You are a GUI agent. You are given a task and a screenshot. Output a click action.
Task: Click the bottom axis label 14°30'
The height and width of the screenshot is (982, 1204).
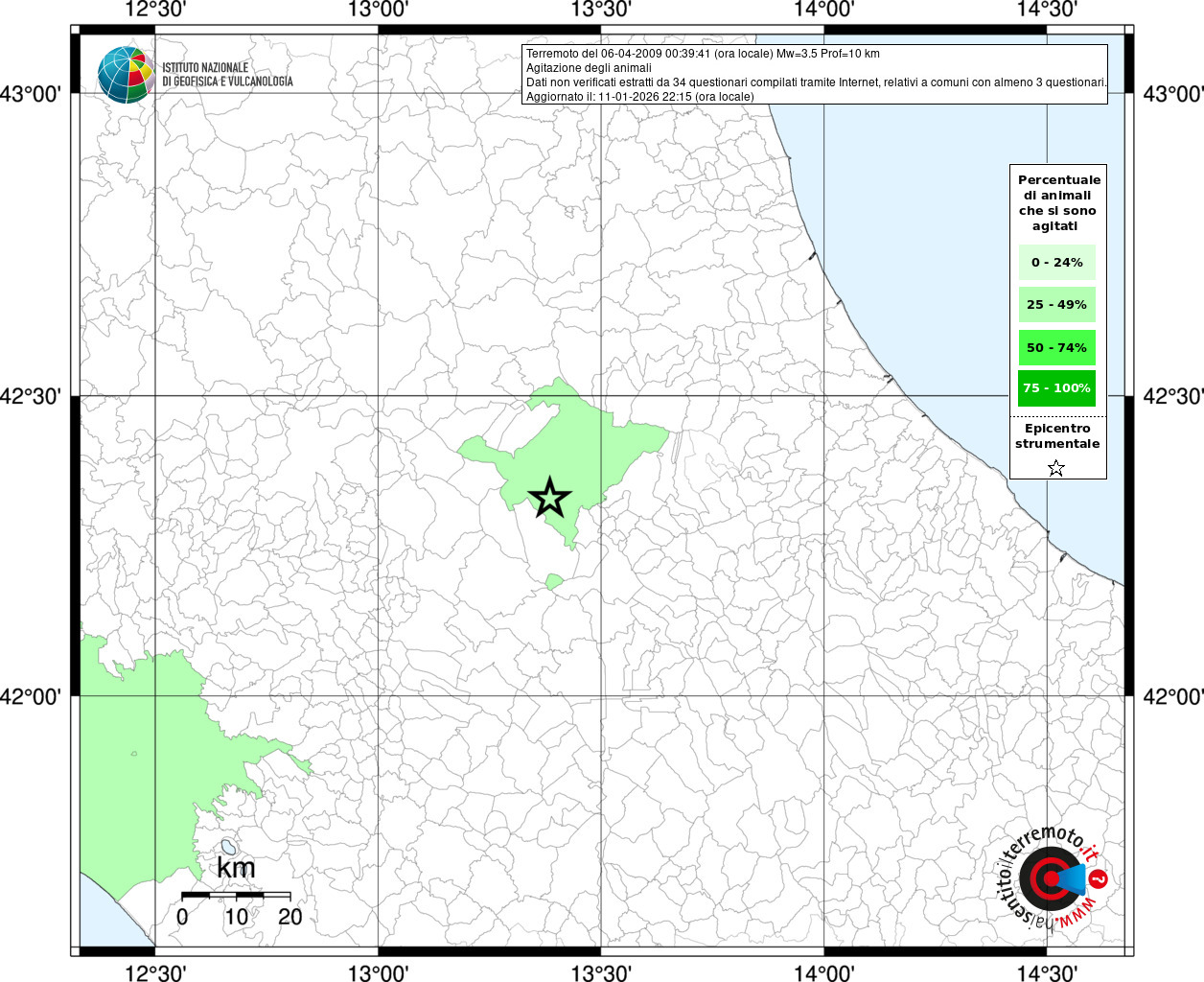(x=1047, y=972)
